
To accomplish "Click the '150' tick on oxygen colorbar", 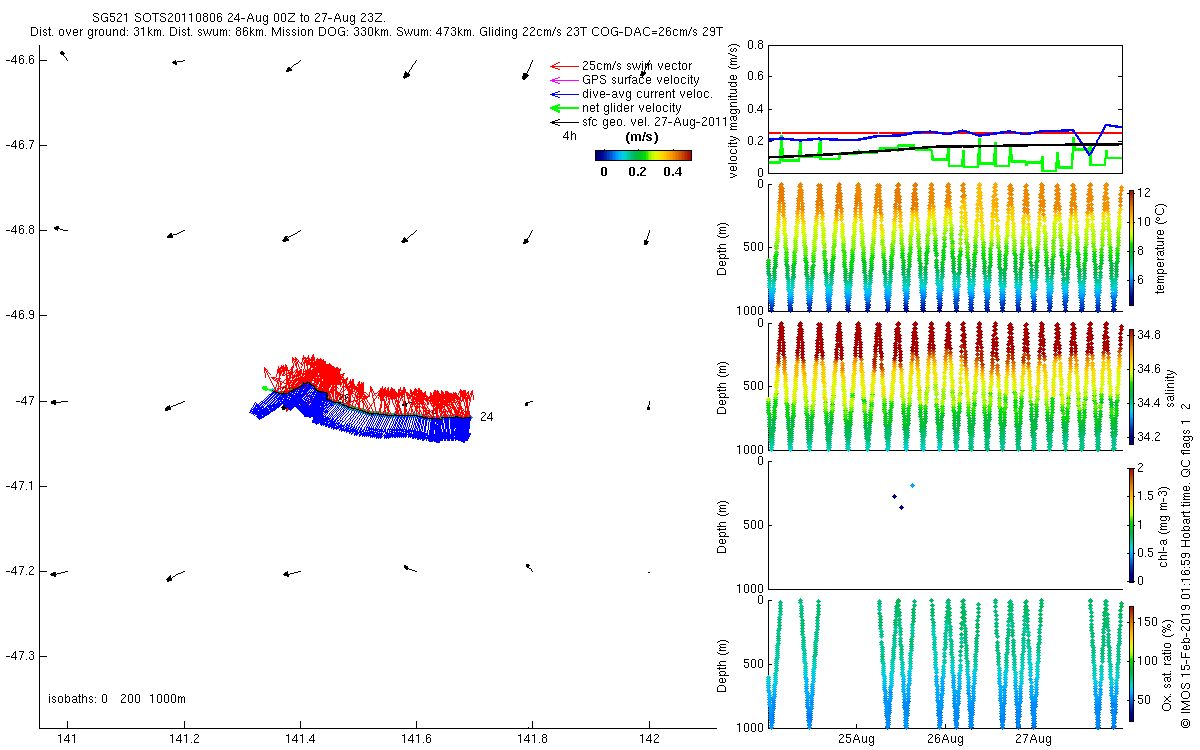I will pyautogui.click(x=1148, y=622).
